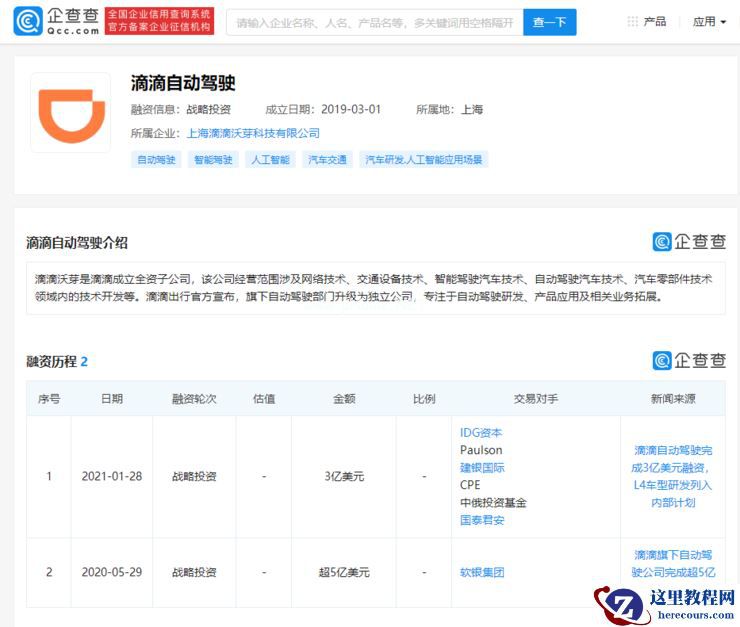Select the 融资信息 战略投资 text
740x627 pixels.
coord(181,109)
